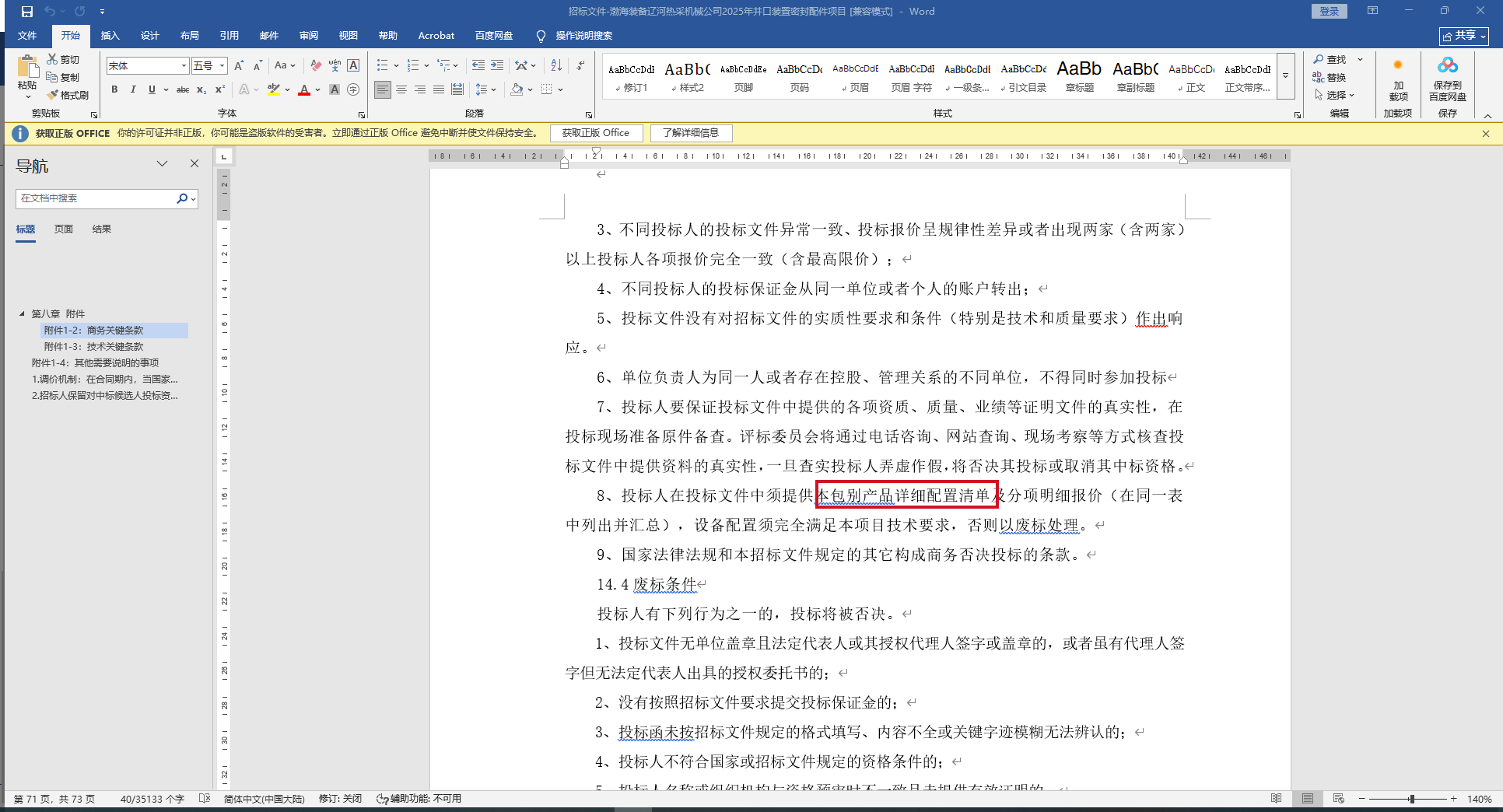Toggle Underline formatting

[x=152, y=89]
